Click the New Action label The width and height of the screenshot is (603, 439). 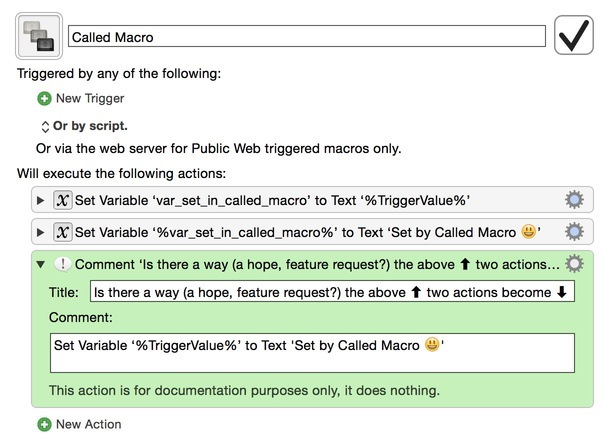pos(88,424)
